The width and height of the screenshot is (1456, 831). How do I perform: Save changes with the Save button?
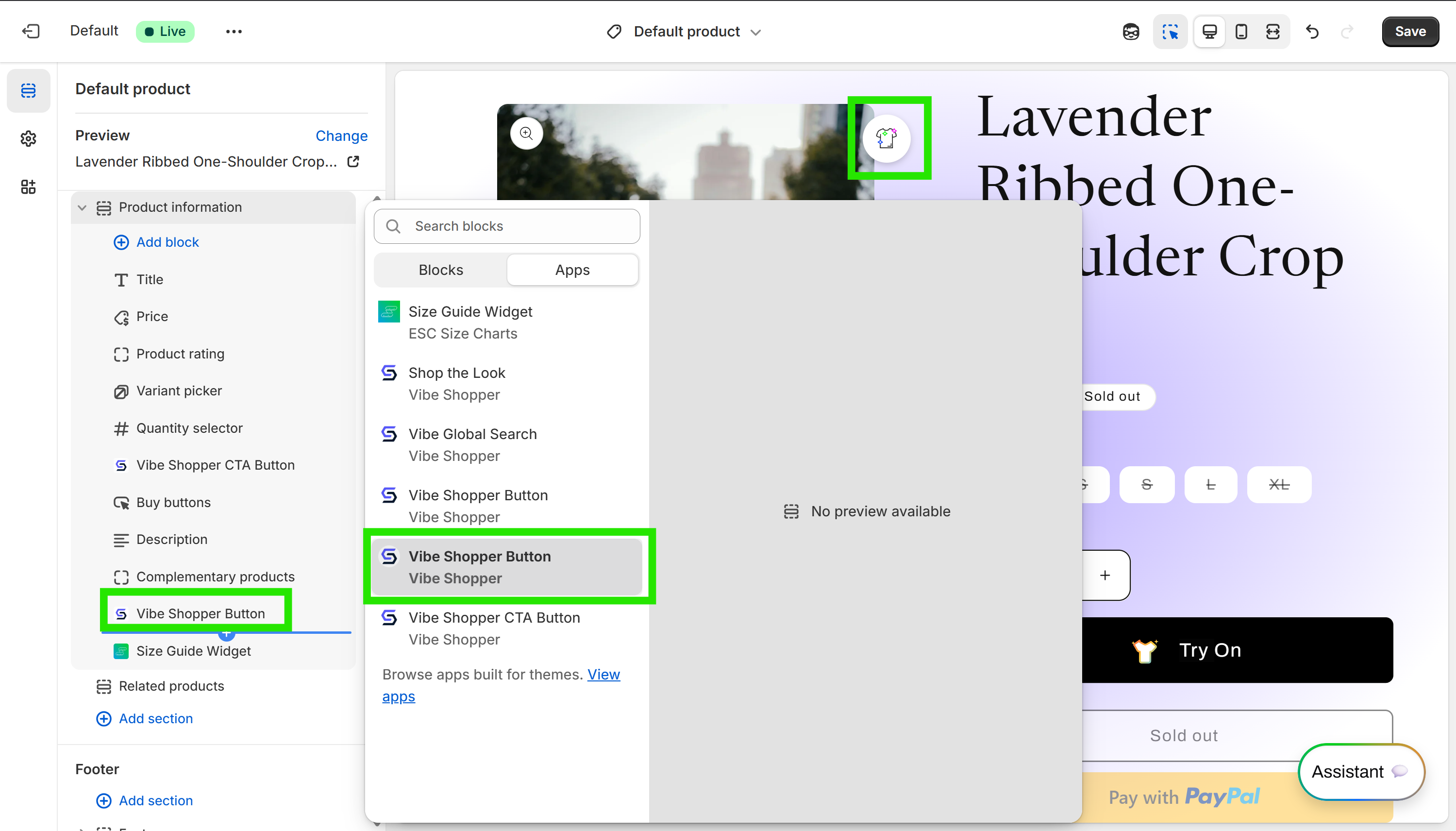1410,32
